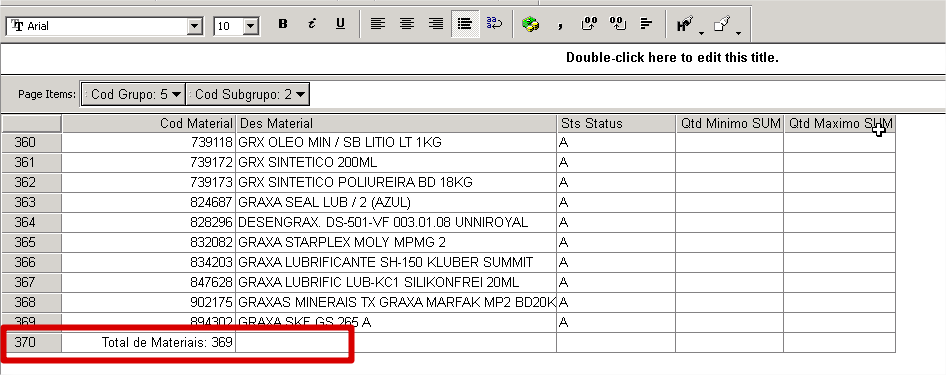
Task: Select the Cod Material column header
Action: tap(148, 124)
